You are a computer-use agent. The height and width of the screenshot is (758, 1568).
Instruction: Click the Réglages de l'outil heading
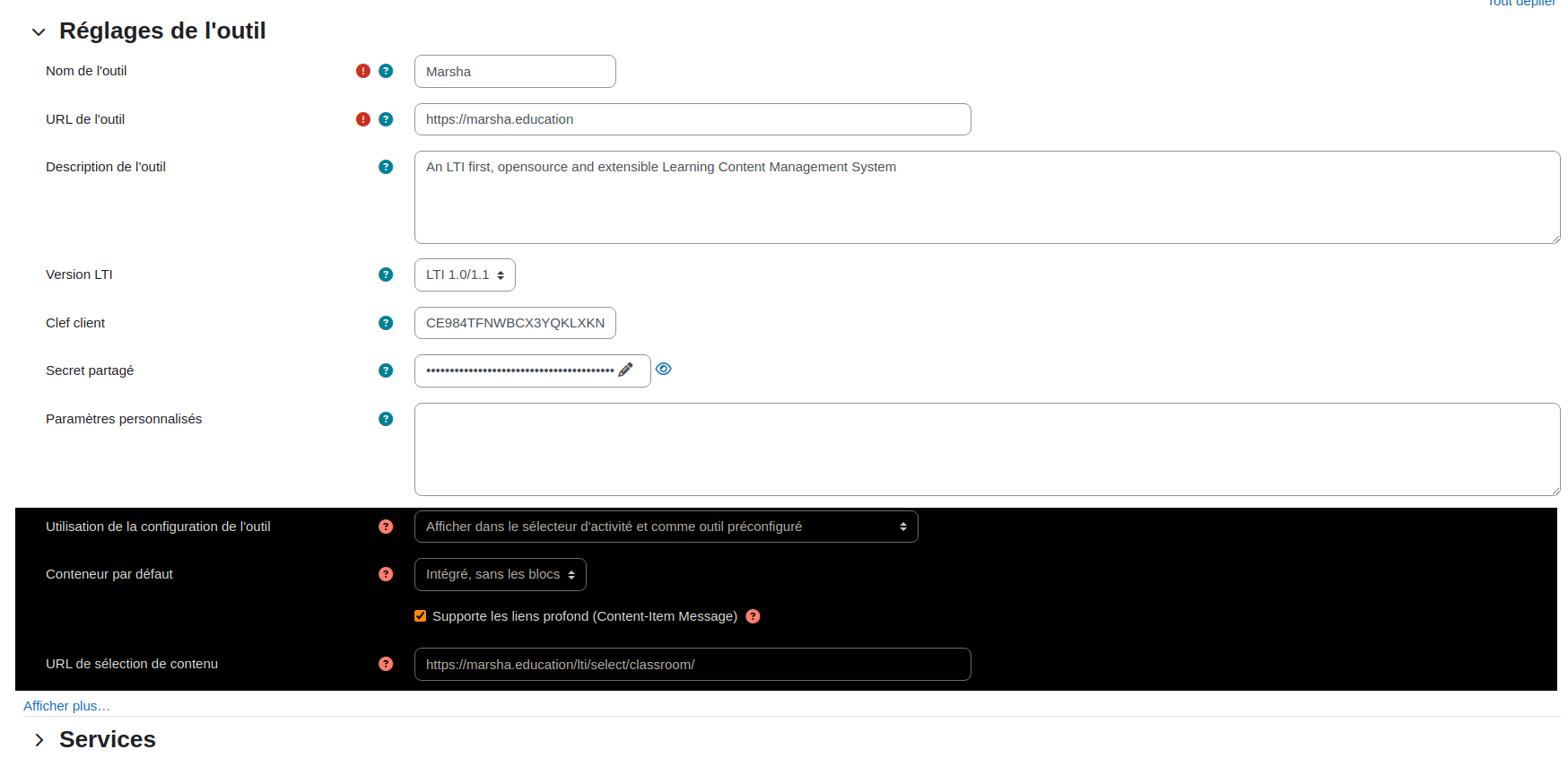pos(162,31)
